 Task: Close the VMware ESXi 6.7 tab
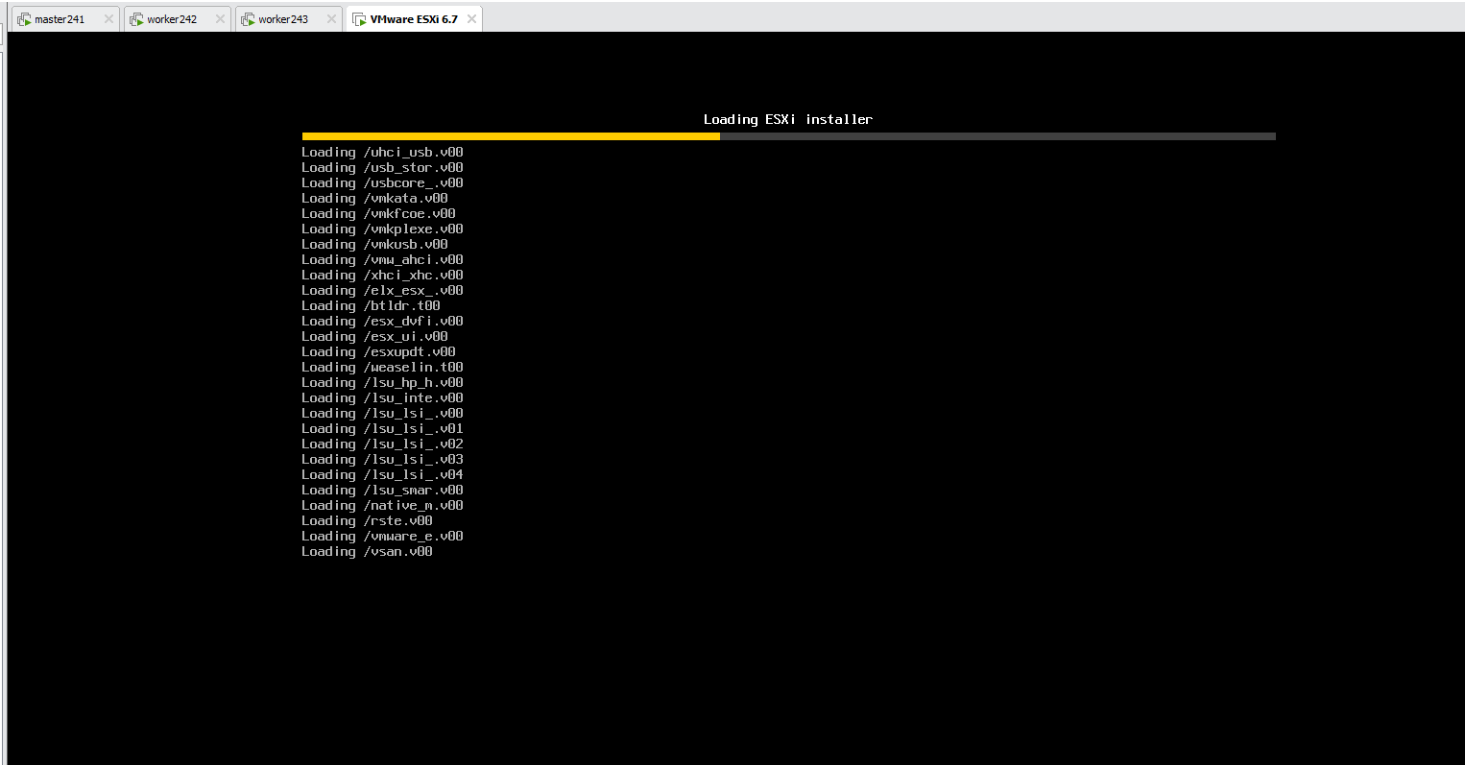pos(472,19)
